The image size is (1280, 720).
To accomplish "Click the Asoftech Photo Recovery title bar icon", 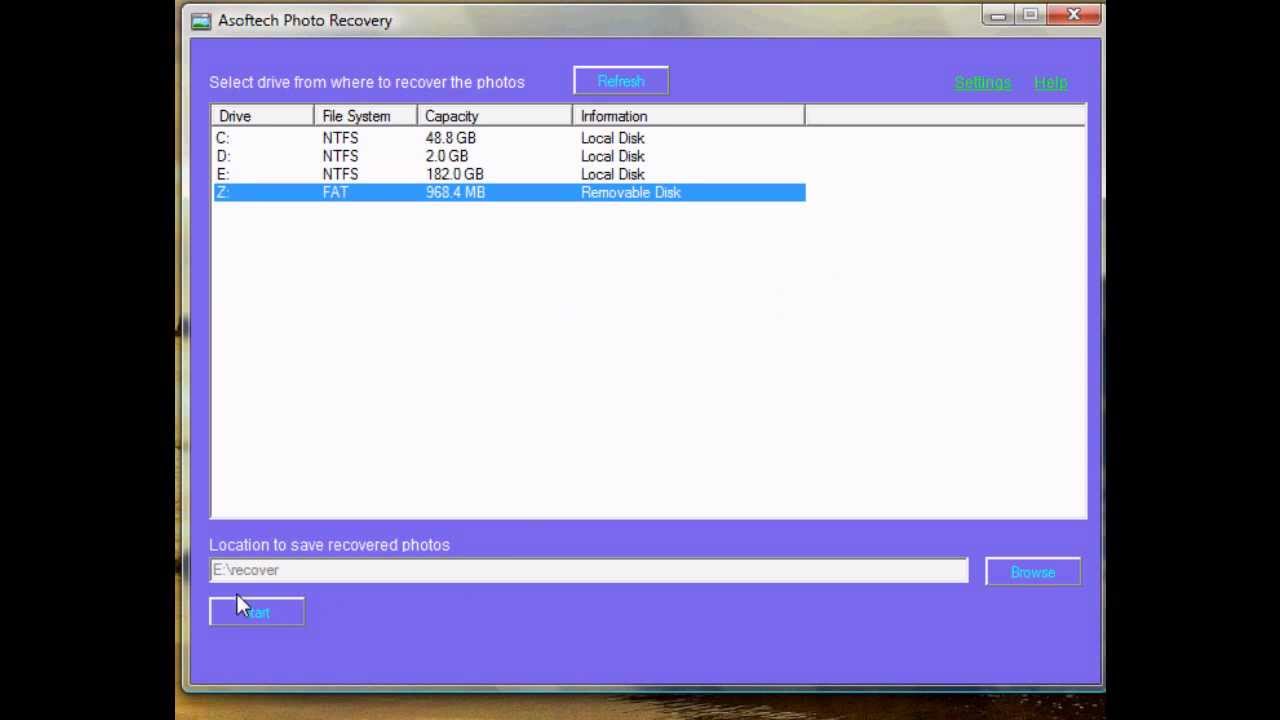I will pyautogui.click(x=200, y=20).
